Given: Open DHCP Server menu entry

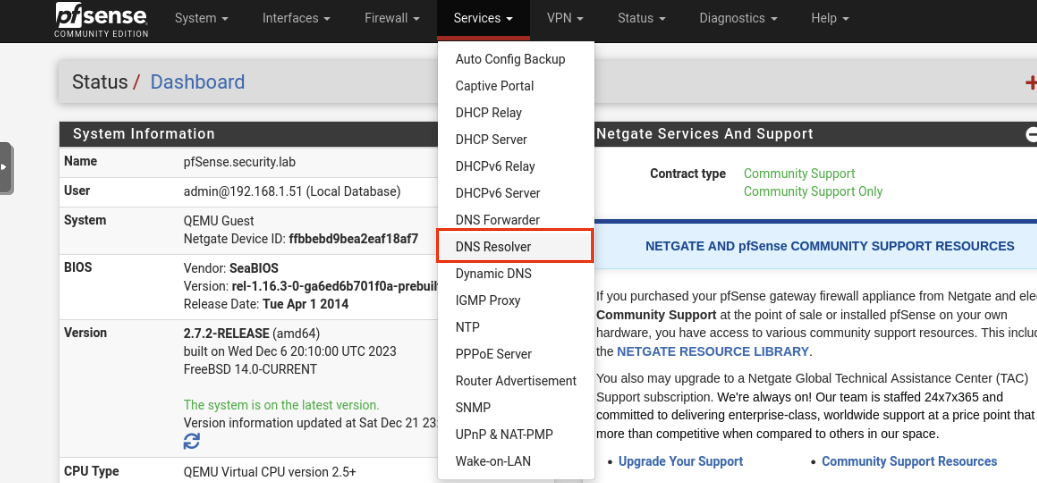Looking at the screenshot, I should coord(516,140).
